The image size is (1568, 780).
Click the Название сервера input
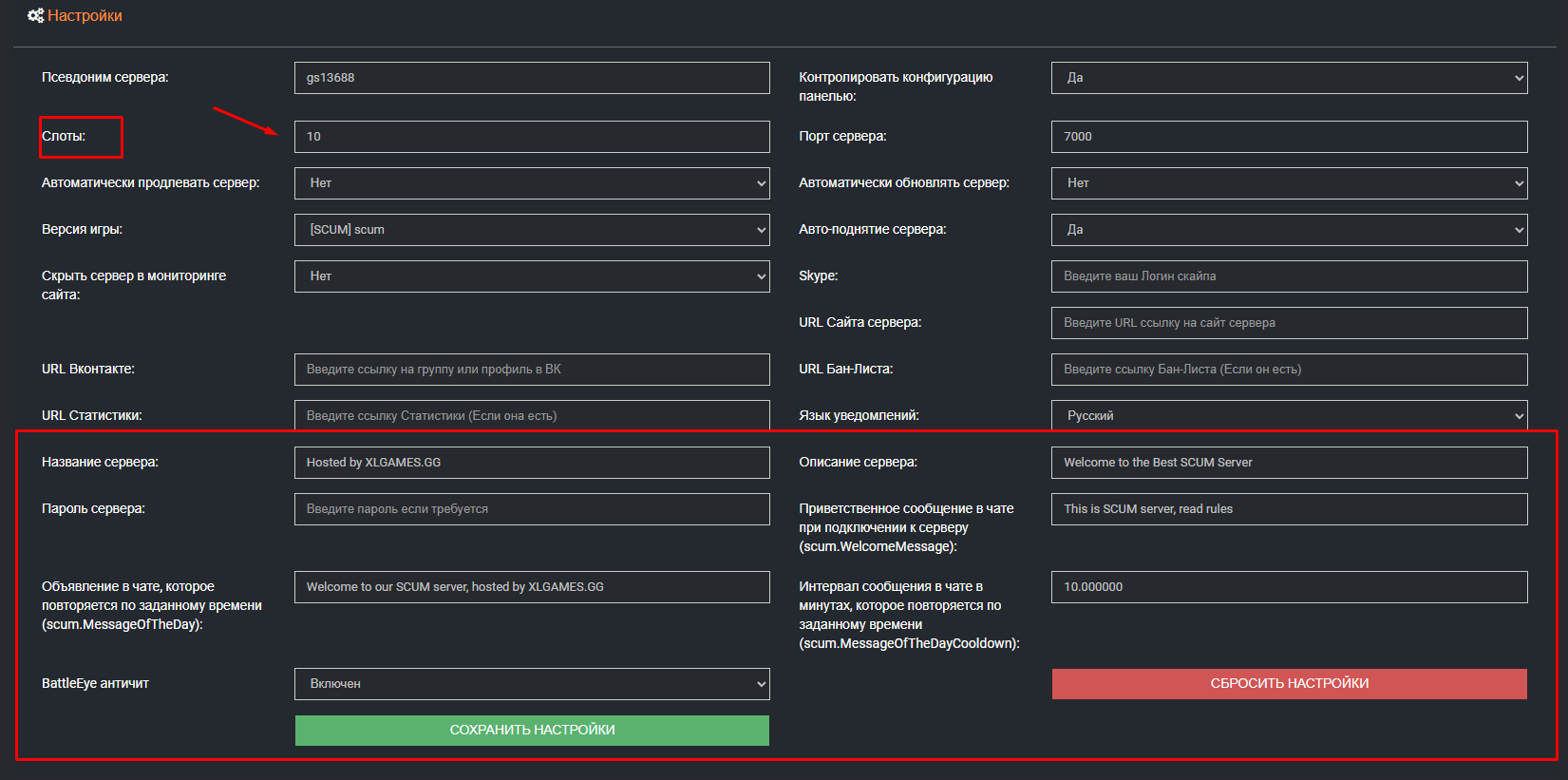tap(532, 463)
